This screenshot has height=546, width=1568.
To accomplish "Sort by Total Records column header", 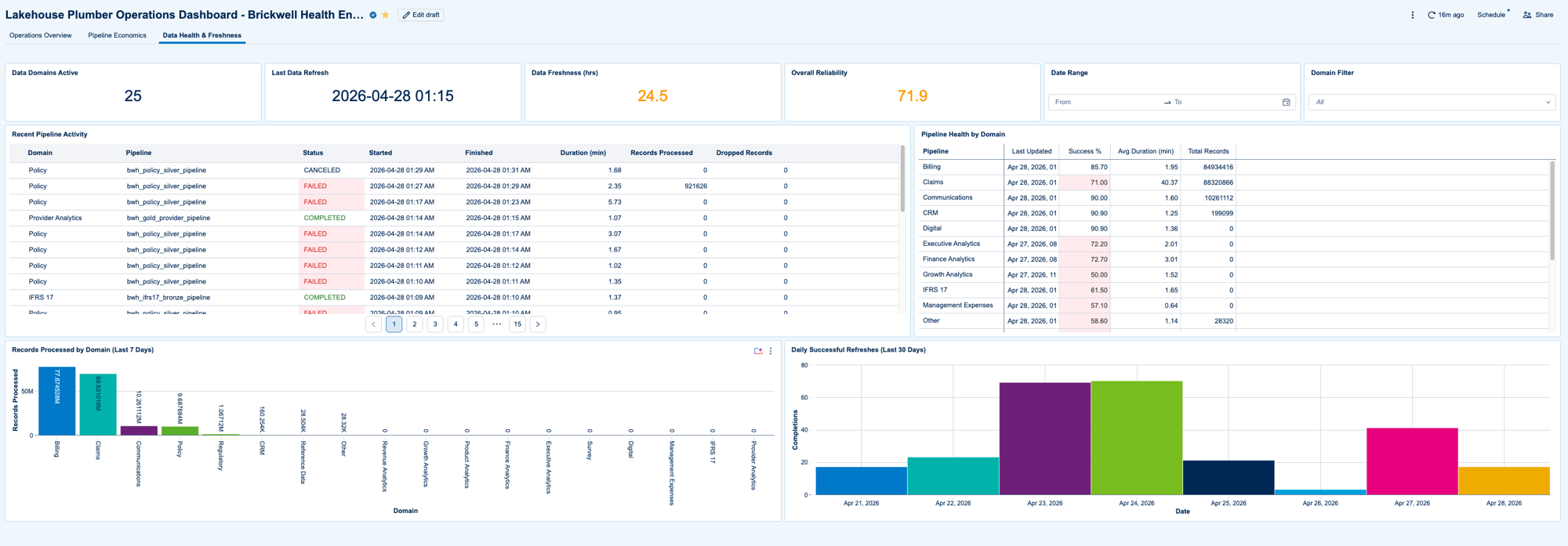I will pyautogui.click(x=1208, y=151).
